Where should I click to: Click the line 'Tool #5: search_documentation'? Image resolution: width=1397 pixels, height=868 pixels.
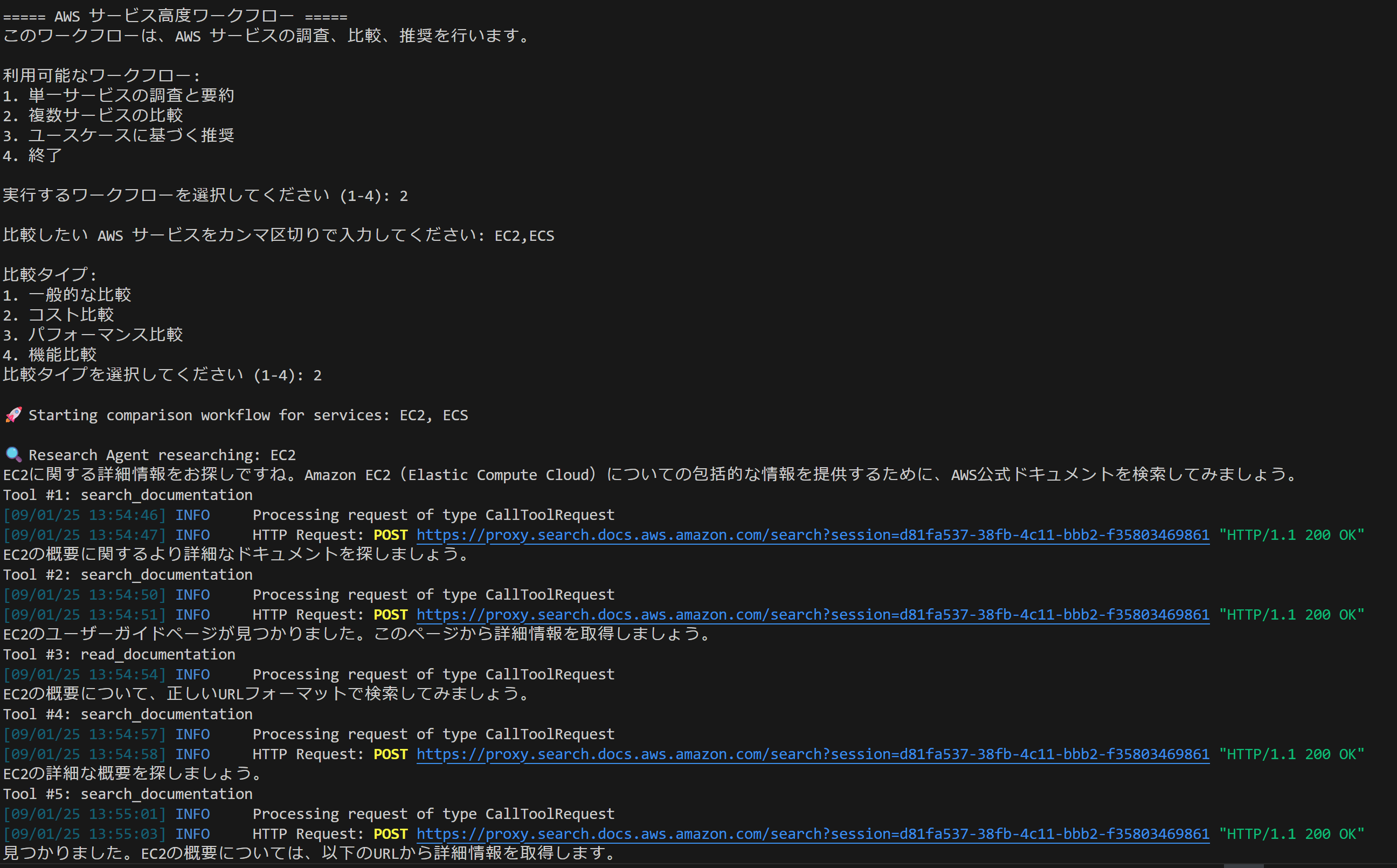tap(128, 794)
